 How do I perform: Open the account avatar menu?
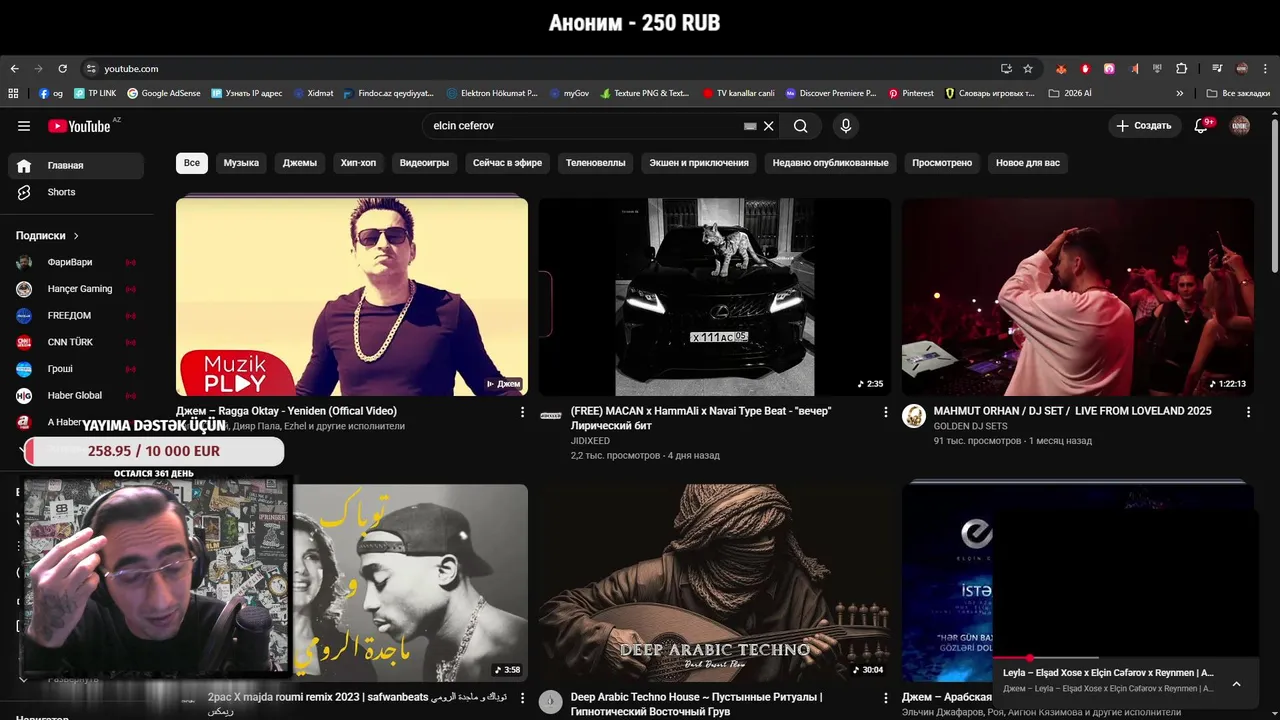(1240, 126)
